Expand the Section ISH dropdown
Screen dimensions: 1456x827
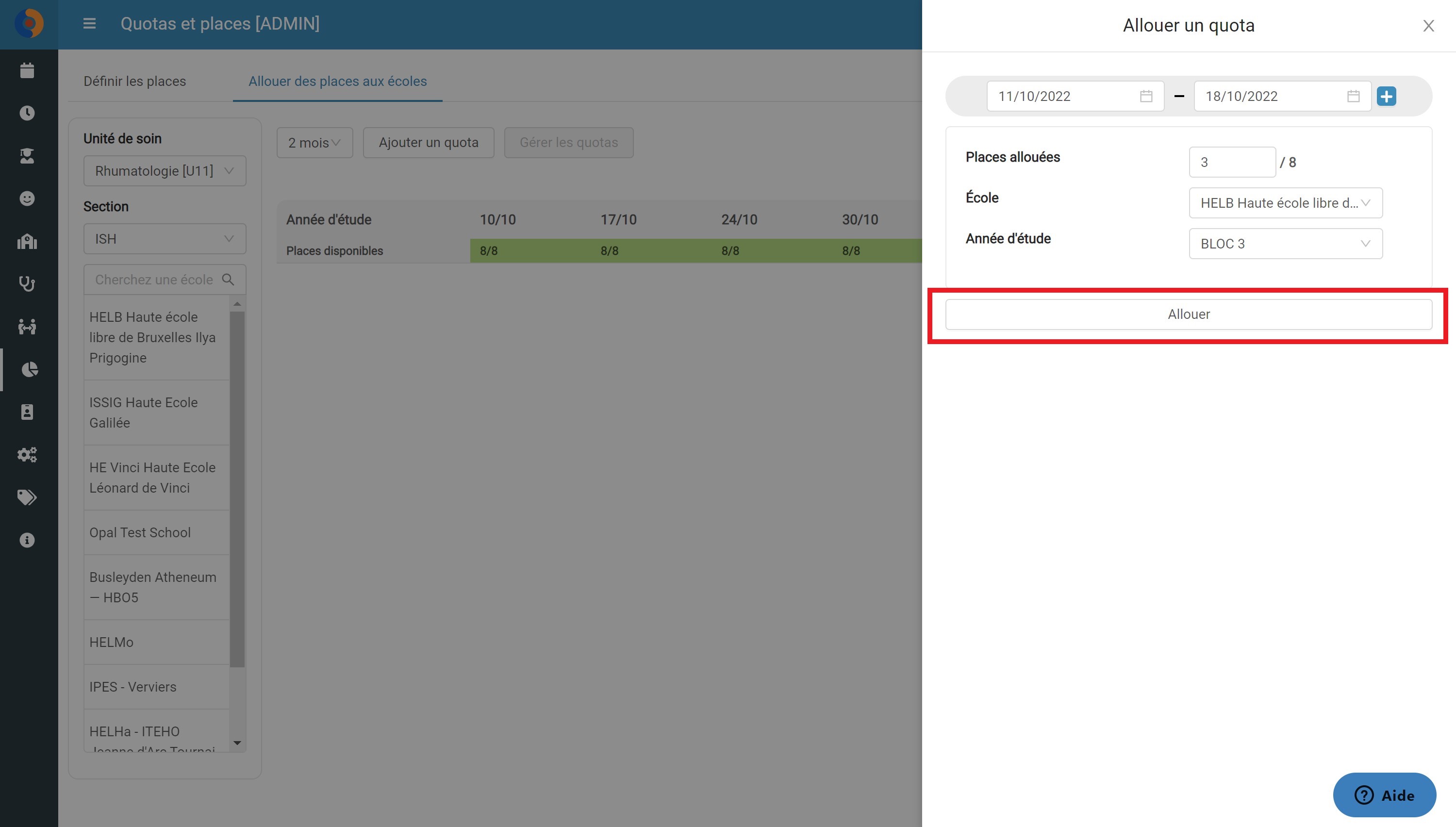165,239
